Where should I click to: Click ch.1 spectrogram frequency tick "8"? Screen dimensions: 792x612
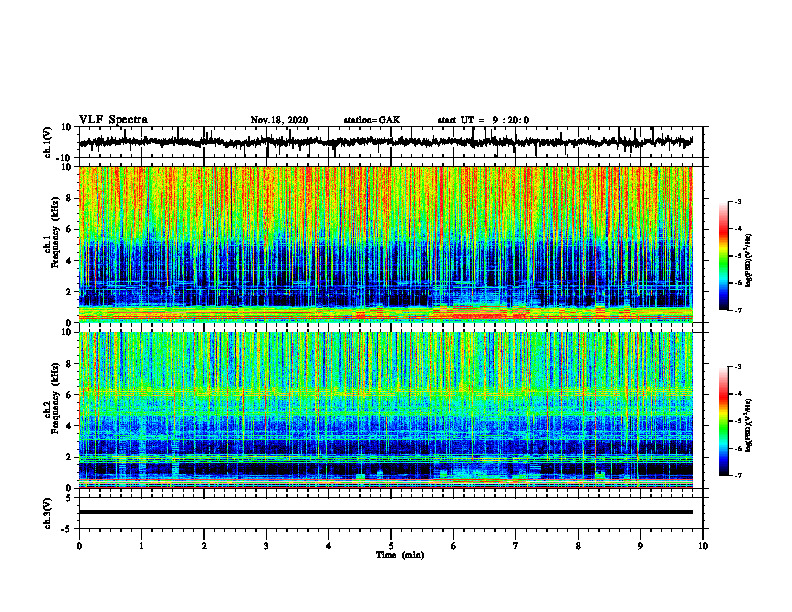69,198
